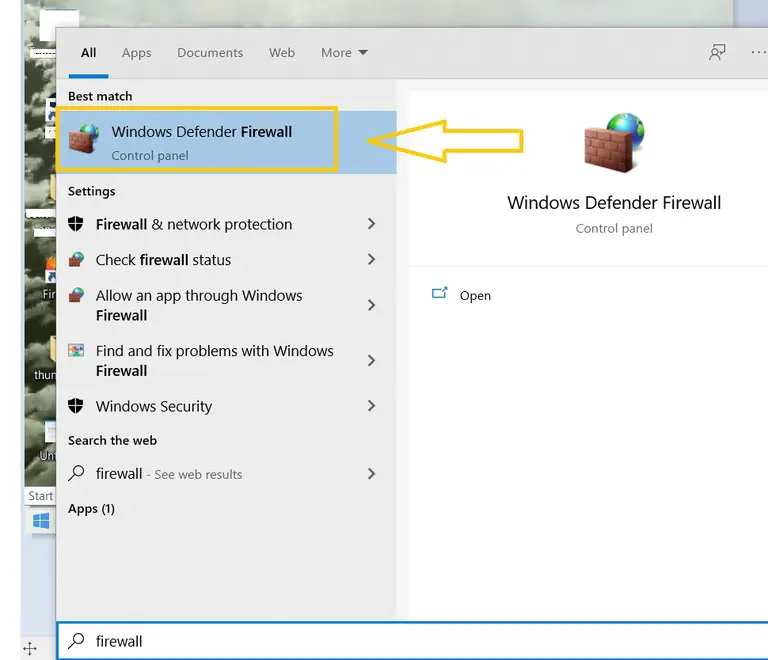Image resolution: width=768 pixels, height=660 pixels.
Task: Click the Windows Start logo button
Action: click(41, 521)
